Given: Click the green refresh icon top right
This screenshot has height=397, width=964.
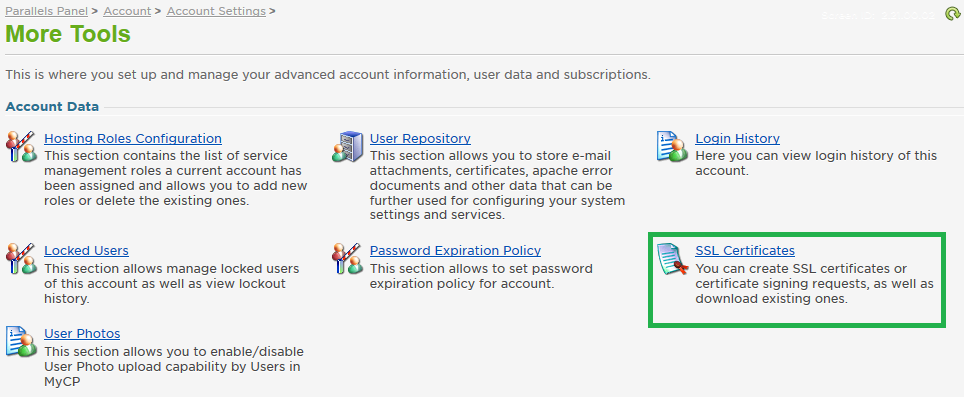Looking at the screenshot, I should point(952,14).
